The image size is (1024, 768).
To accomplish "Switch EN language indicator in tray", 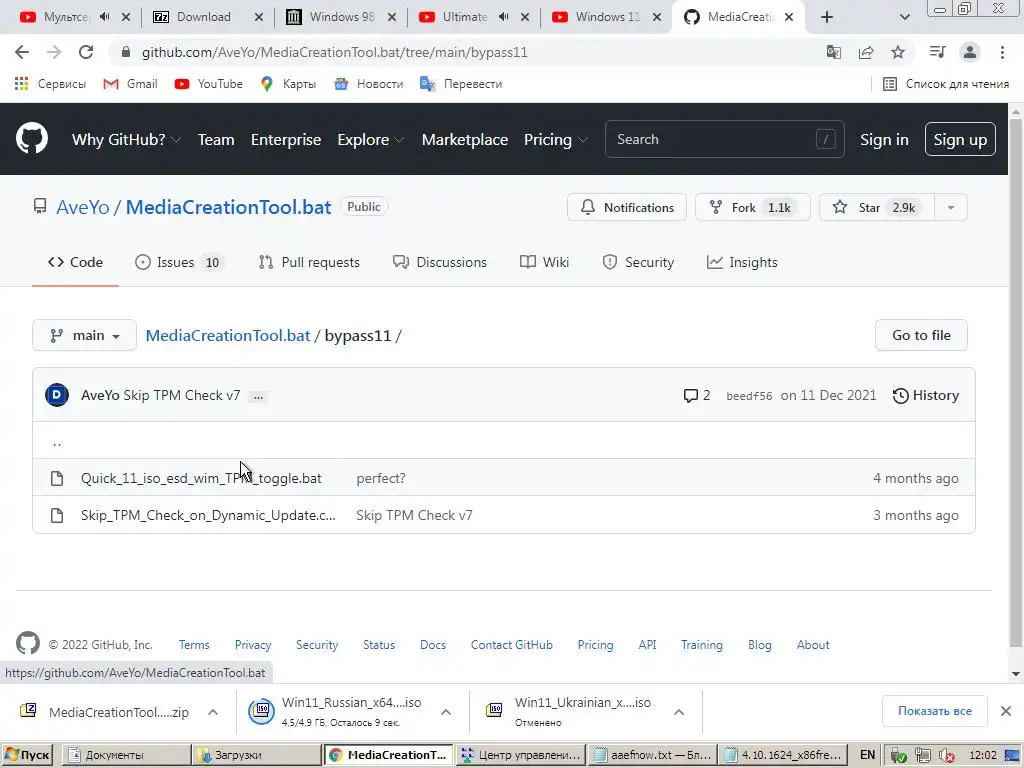I will tap(867, 755).
